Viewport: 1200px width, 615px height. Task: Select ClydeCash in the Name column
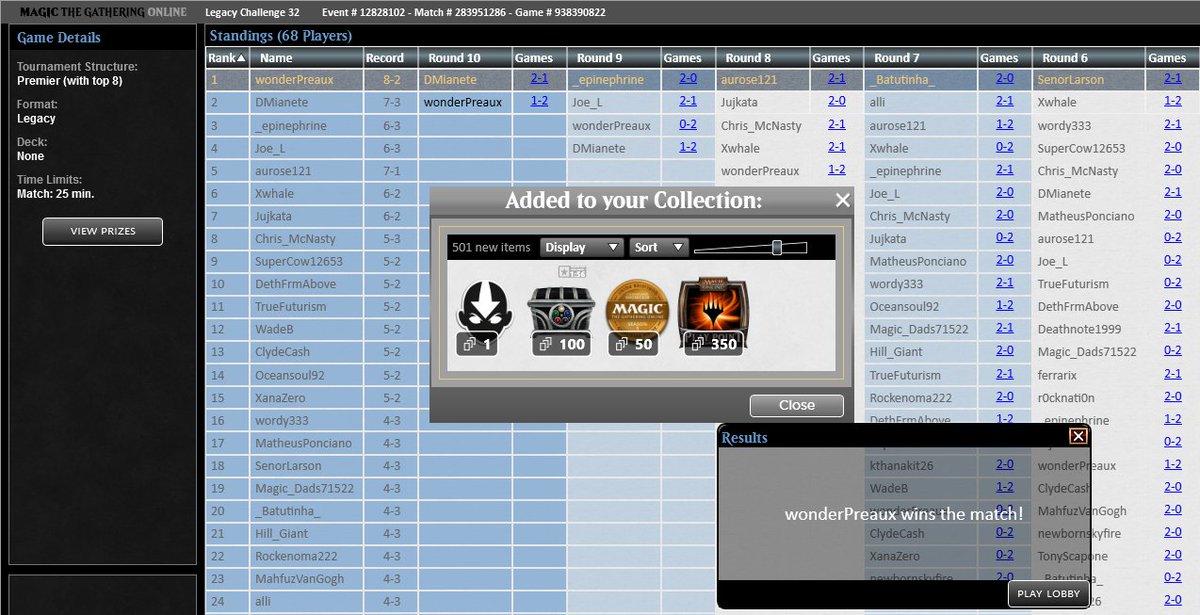click(282, 352)
